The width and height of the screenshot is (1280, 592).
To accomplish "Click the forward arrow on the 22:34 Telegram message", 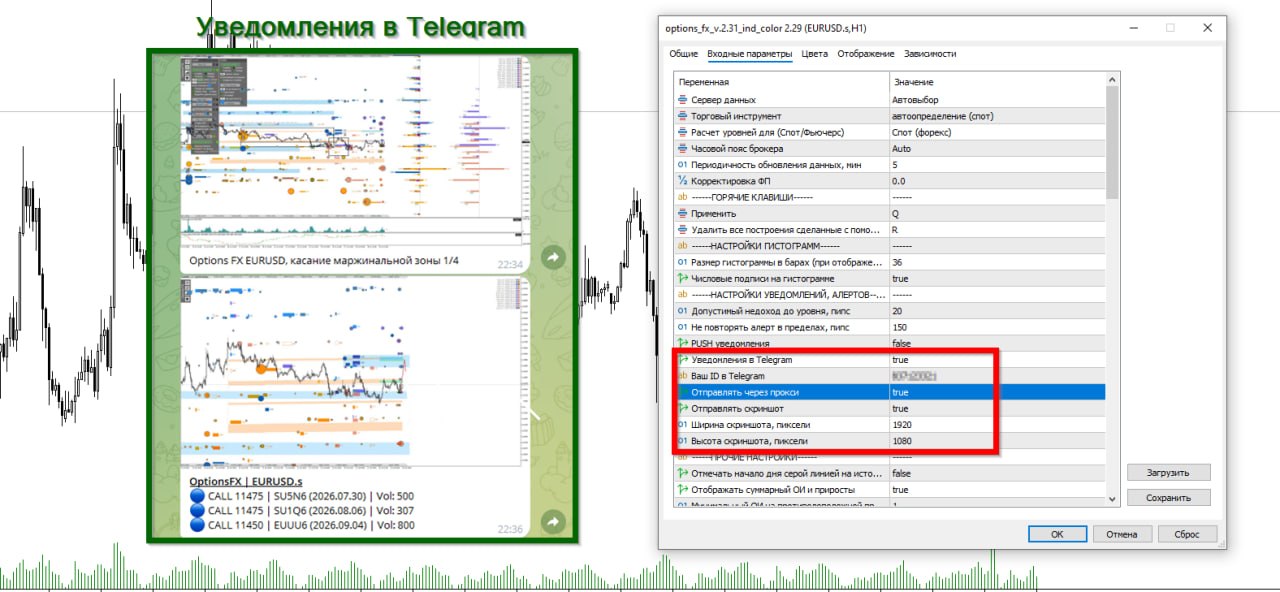I will (553, 258).
